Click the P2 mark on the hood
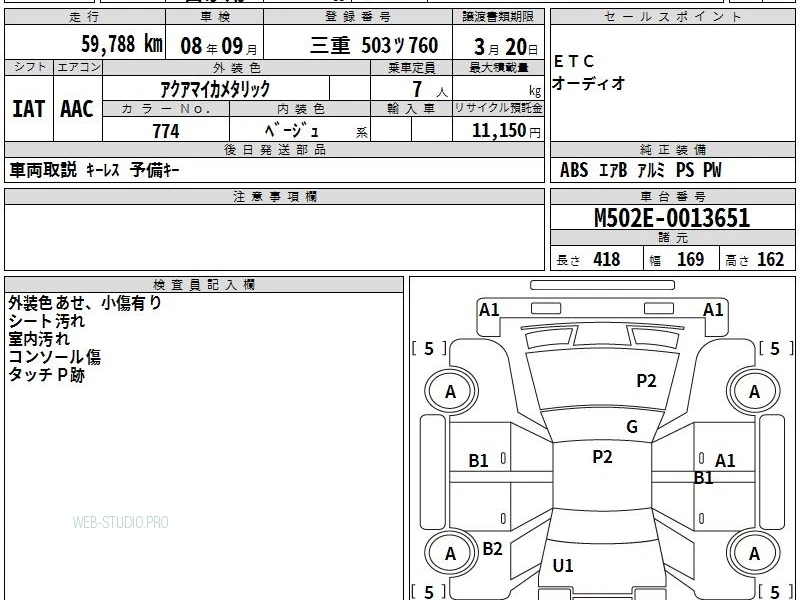The height and width of the screenshot is (600, 800). (646, 380)
